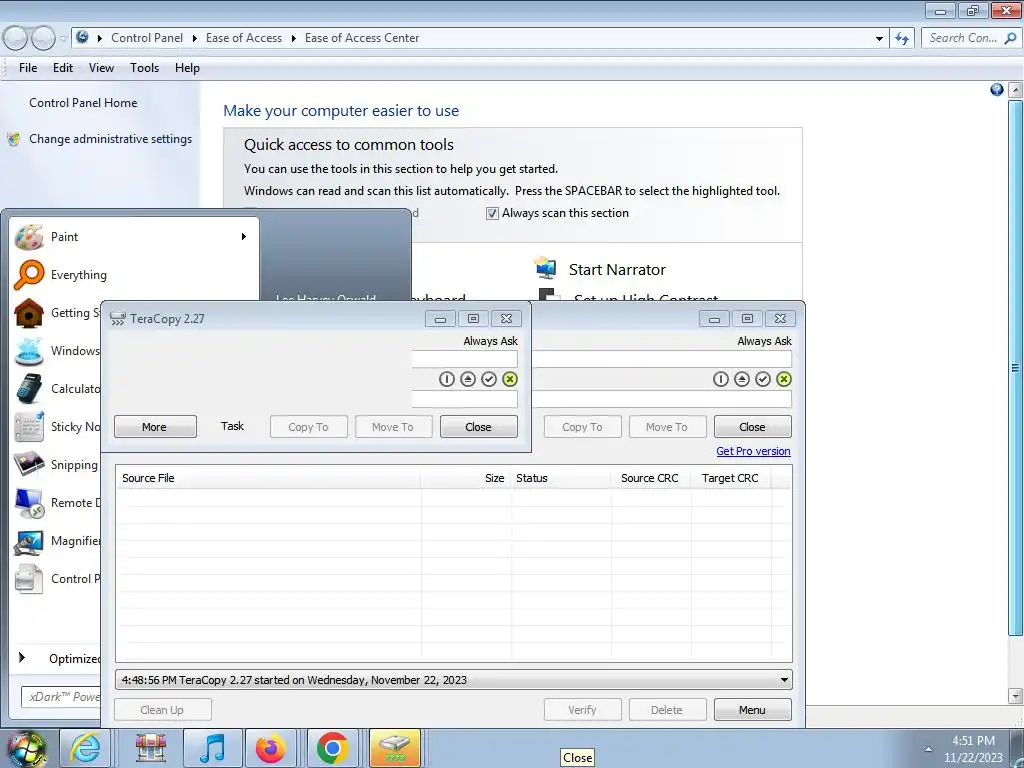Click the Clean Up button
The image size is (1024, 768).
[x=163, y=709]
